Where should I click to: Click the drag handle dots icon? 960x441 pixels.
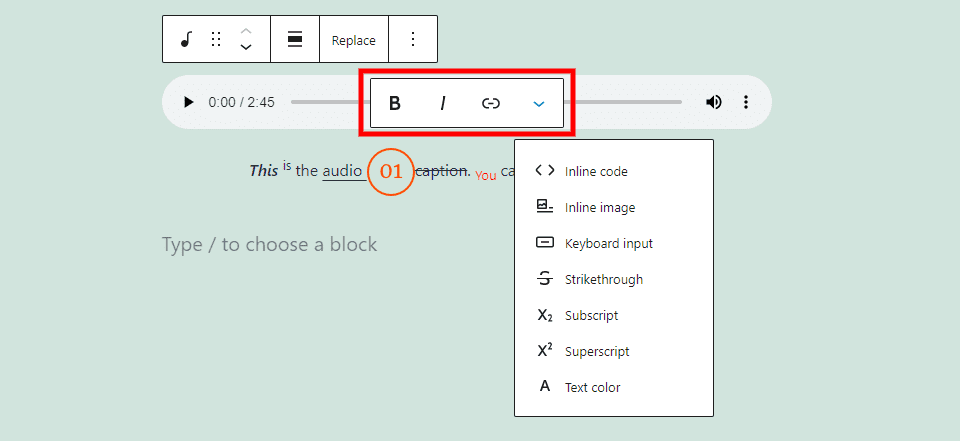point(216,40)
